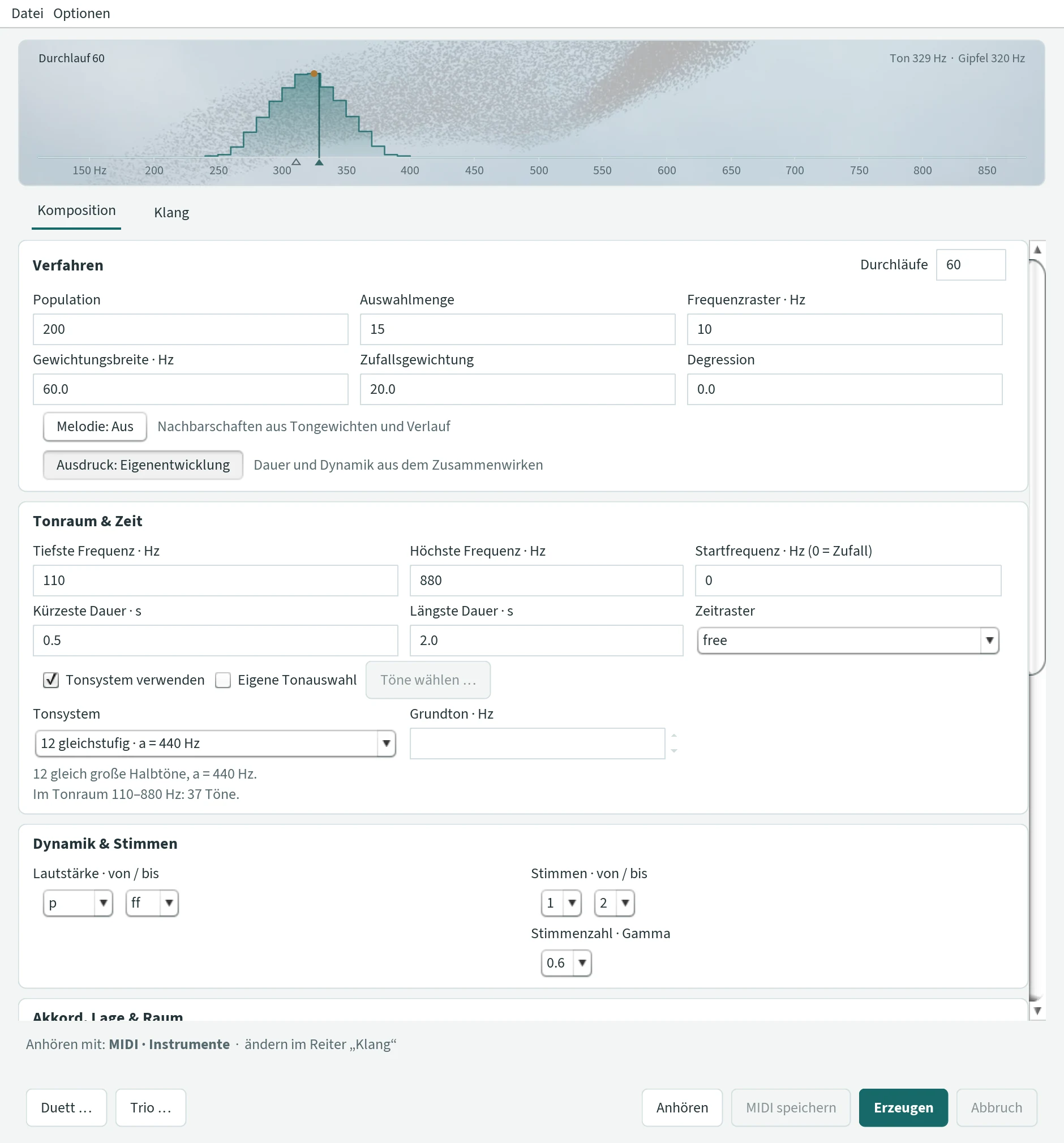The width and height of the screenshot is (1064, 1143).
Task: Toggle the Melodie: Aus button
Action: pos(95,427)
